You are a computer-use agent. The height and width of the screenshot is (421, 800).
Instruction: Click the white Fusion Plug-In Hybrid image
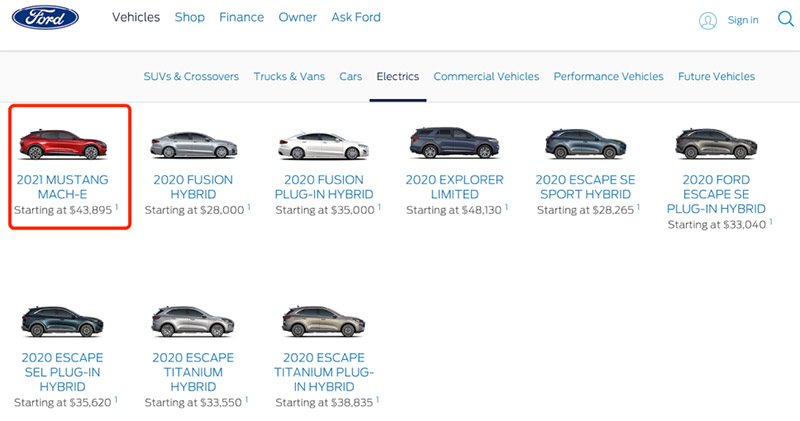323,145
